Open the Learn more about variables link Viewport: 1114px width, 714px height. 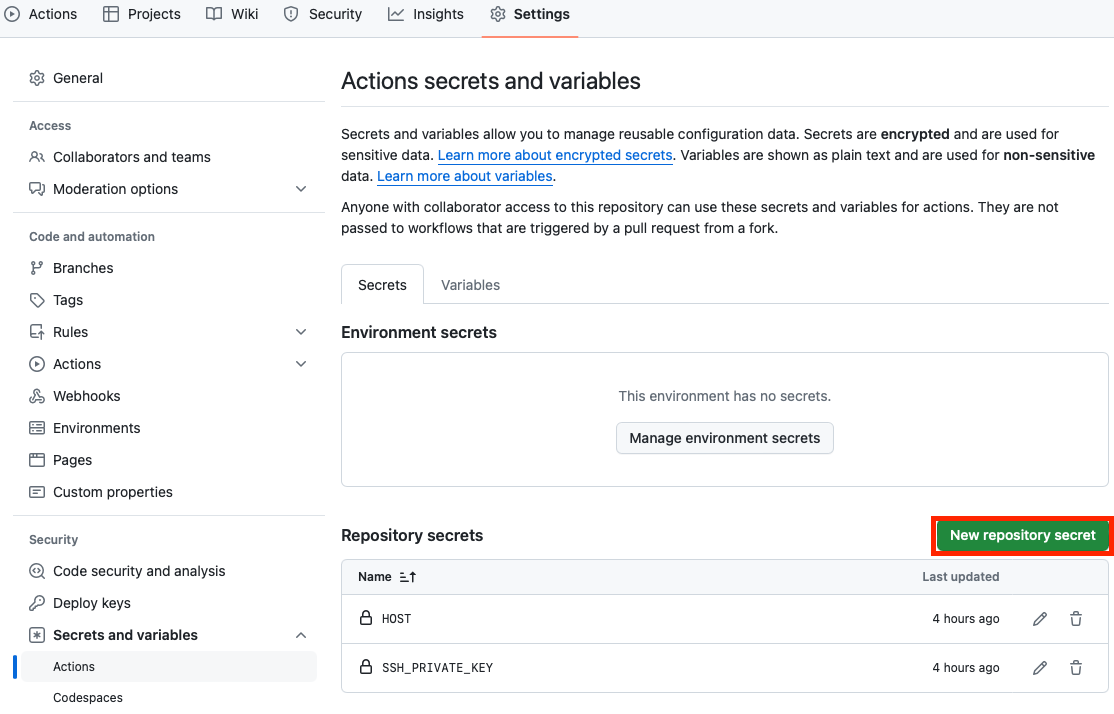464,176
